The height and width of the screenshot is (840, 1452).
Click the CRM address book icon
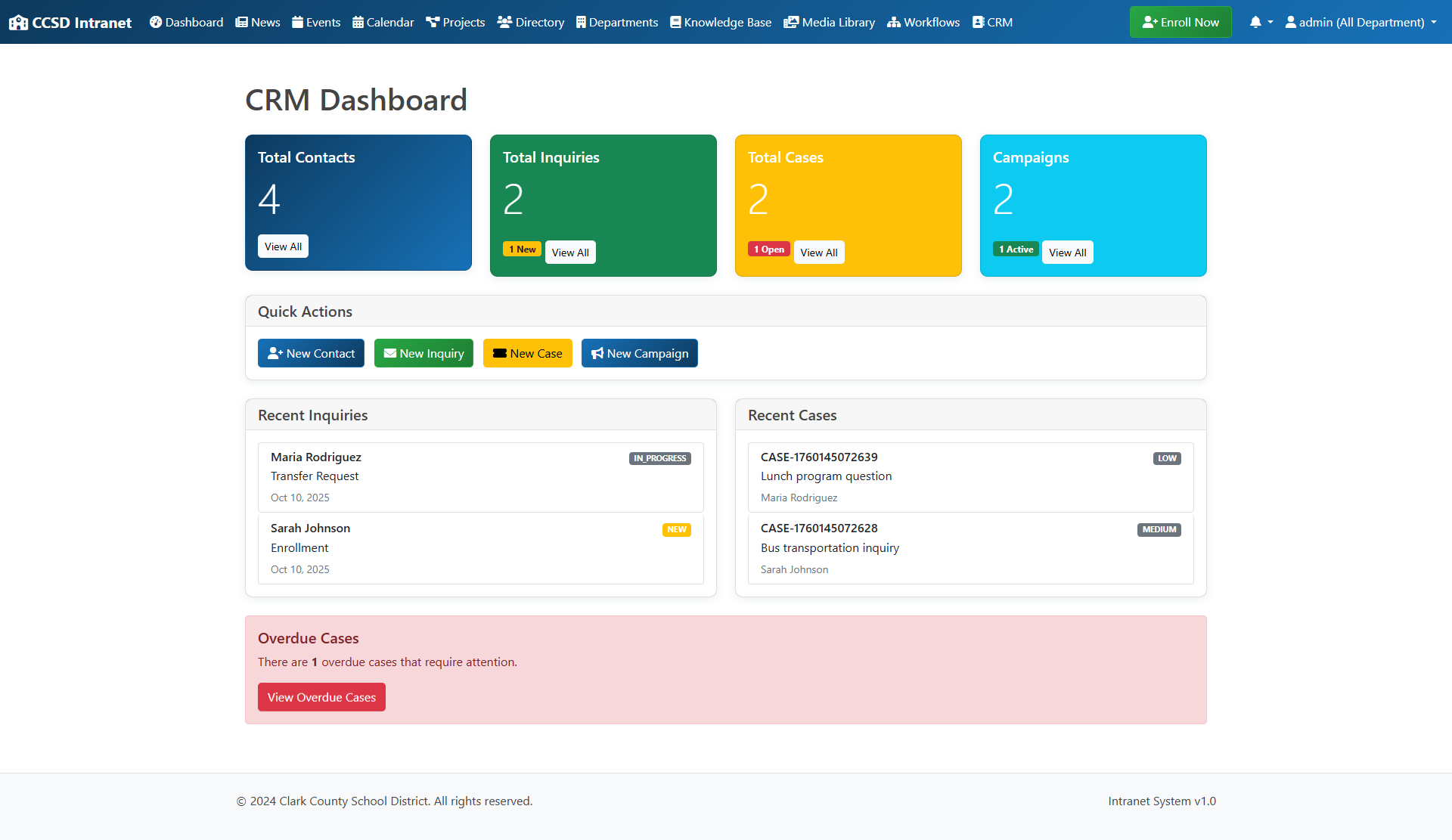(x=979, y=23)
